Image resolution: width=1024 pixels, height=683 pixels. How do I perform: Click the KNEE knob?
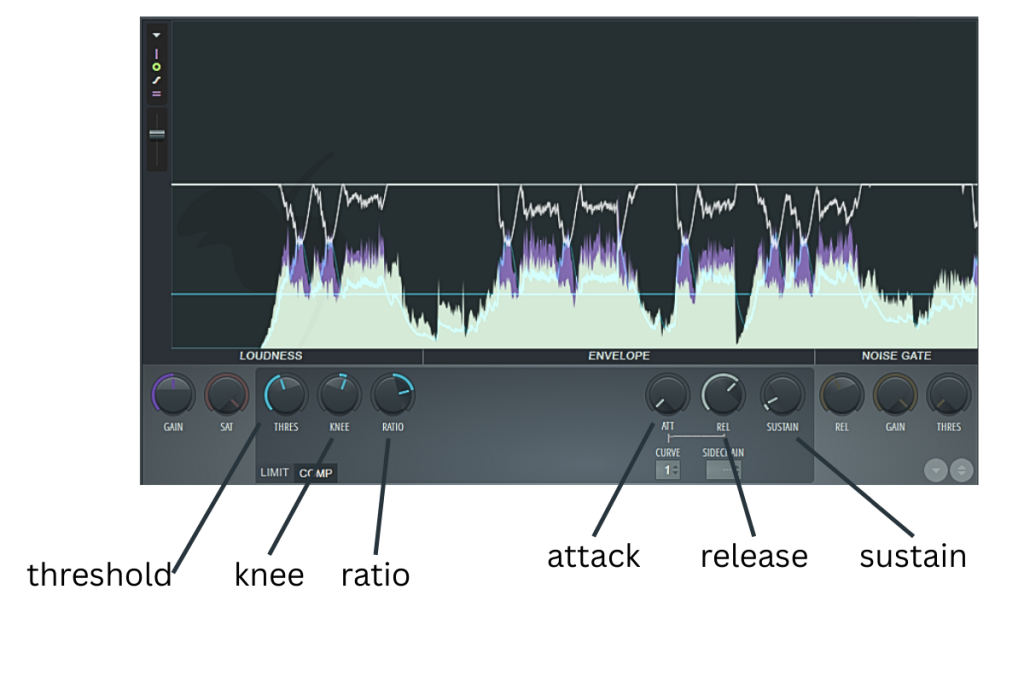[339, 395]
